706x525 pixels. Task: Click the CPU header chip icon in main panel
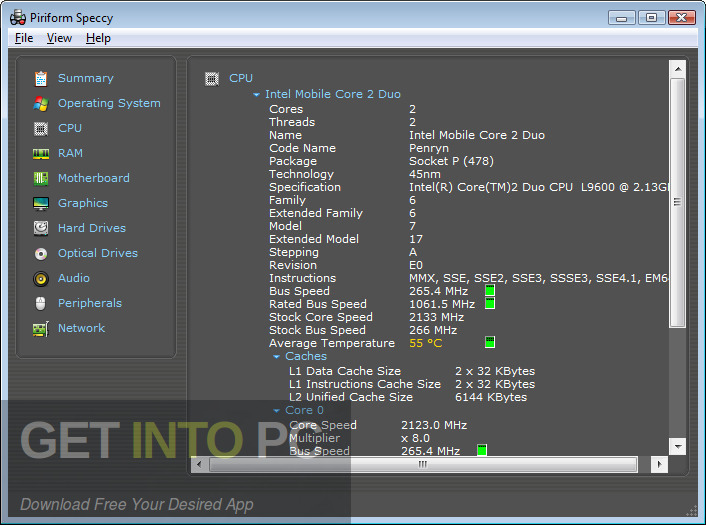click(212, 79)
